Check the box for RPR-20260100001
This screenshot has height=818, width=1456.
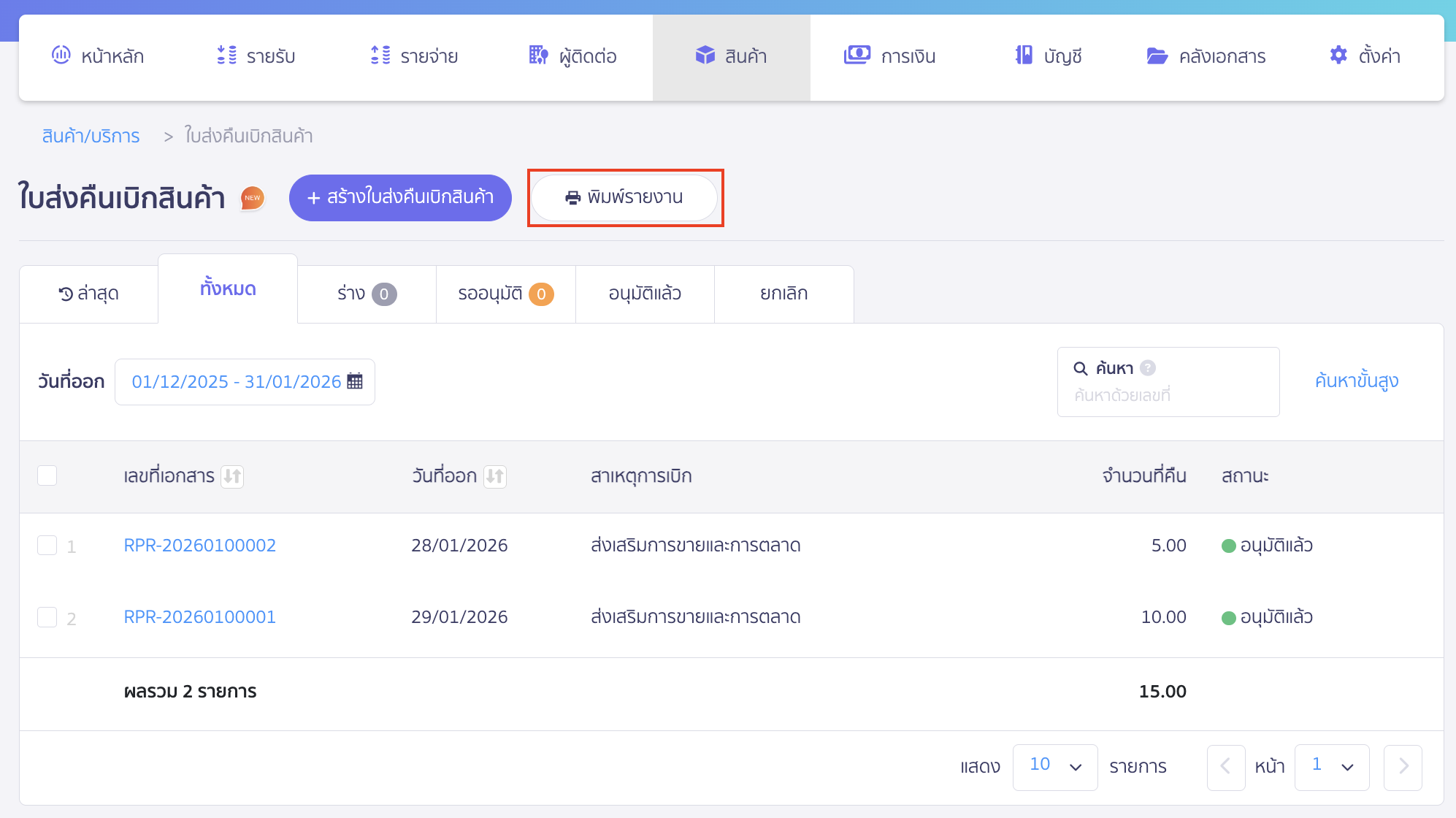pyautogui.click(x=47, y=617)
